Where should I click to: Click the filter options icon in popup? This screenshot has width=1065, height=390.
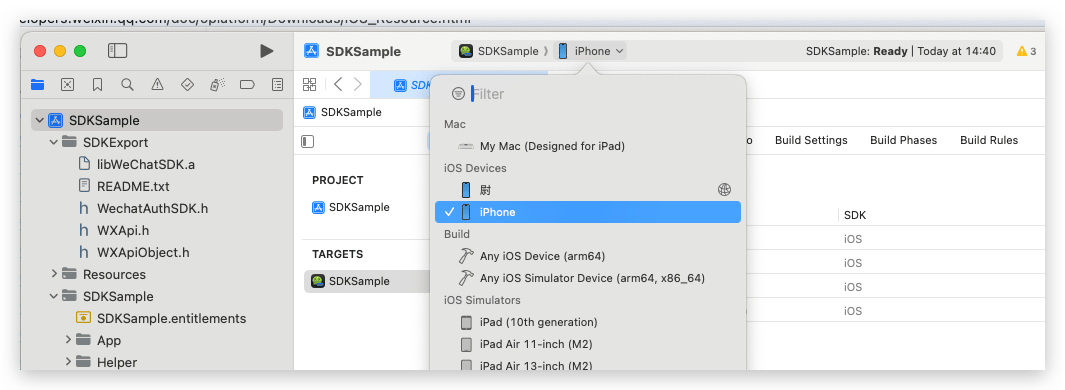(x=458, y=94)
